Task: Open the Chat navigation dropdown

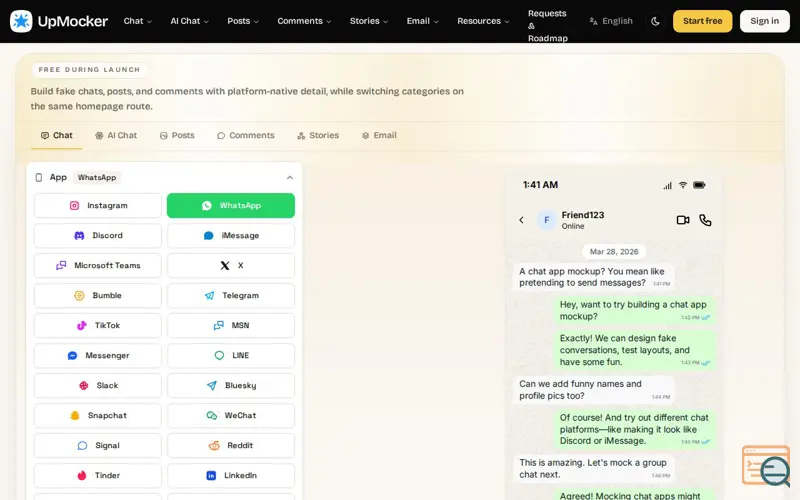Action: (x=138, y=21)
